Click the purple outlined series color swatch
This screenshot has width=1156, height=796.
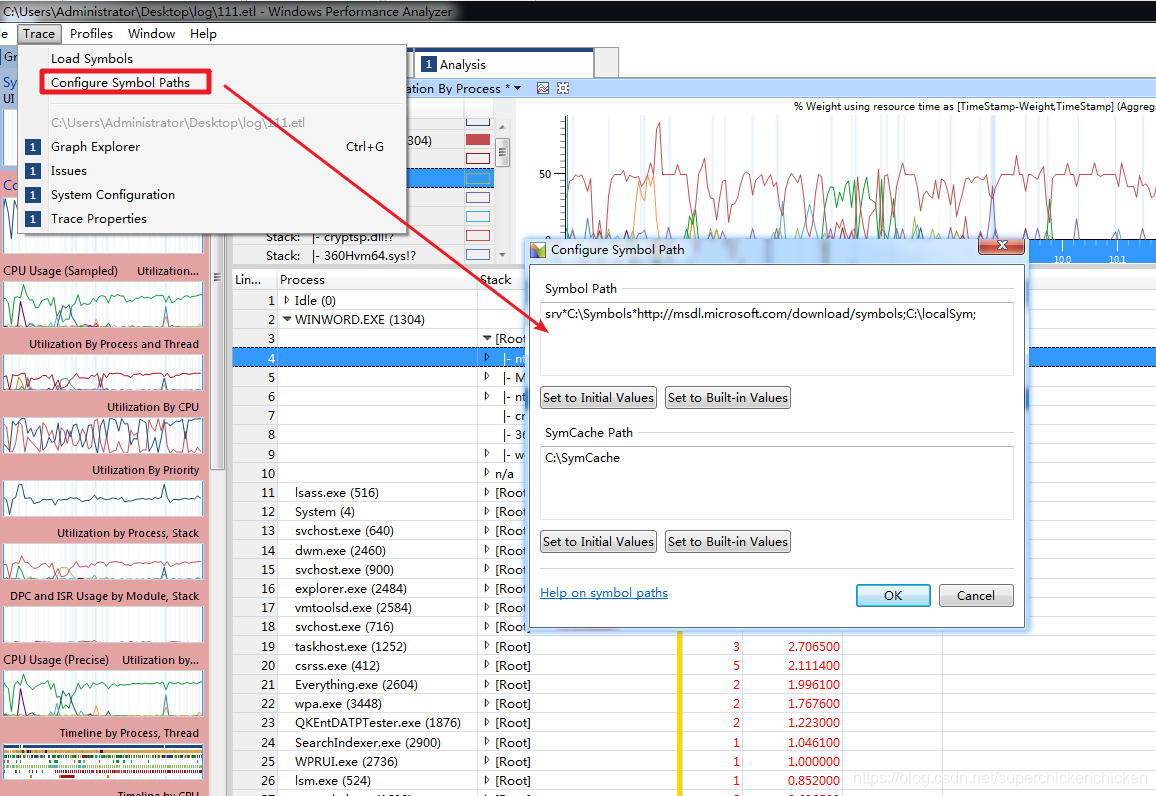(x=478, y=197)
